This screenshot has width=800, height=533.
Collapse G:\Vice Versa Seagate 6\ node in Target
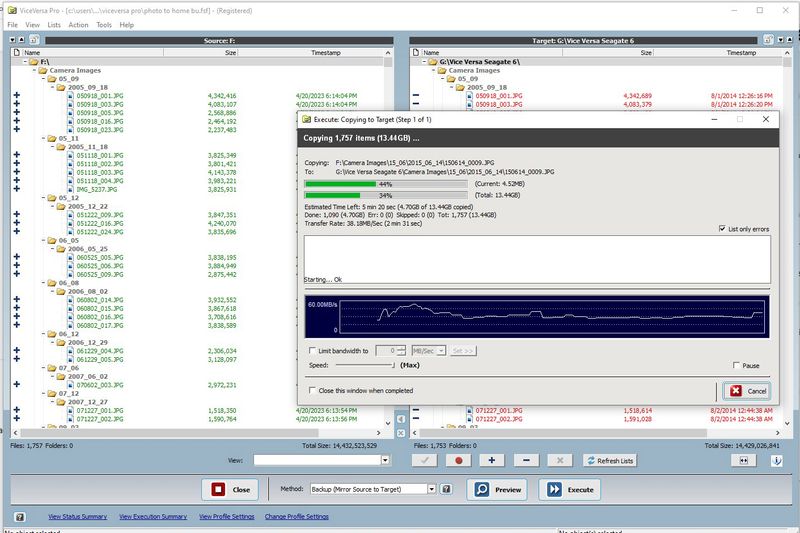424,62
